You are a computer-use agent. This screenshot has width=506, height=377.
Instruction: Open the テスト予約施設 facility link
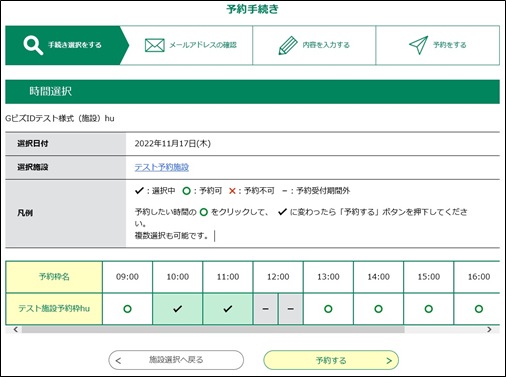162,167
